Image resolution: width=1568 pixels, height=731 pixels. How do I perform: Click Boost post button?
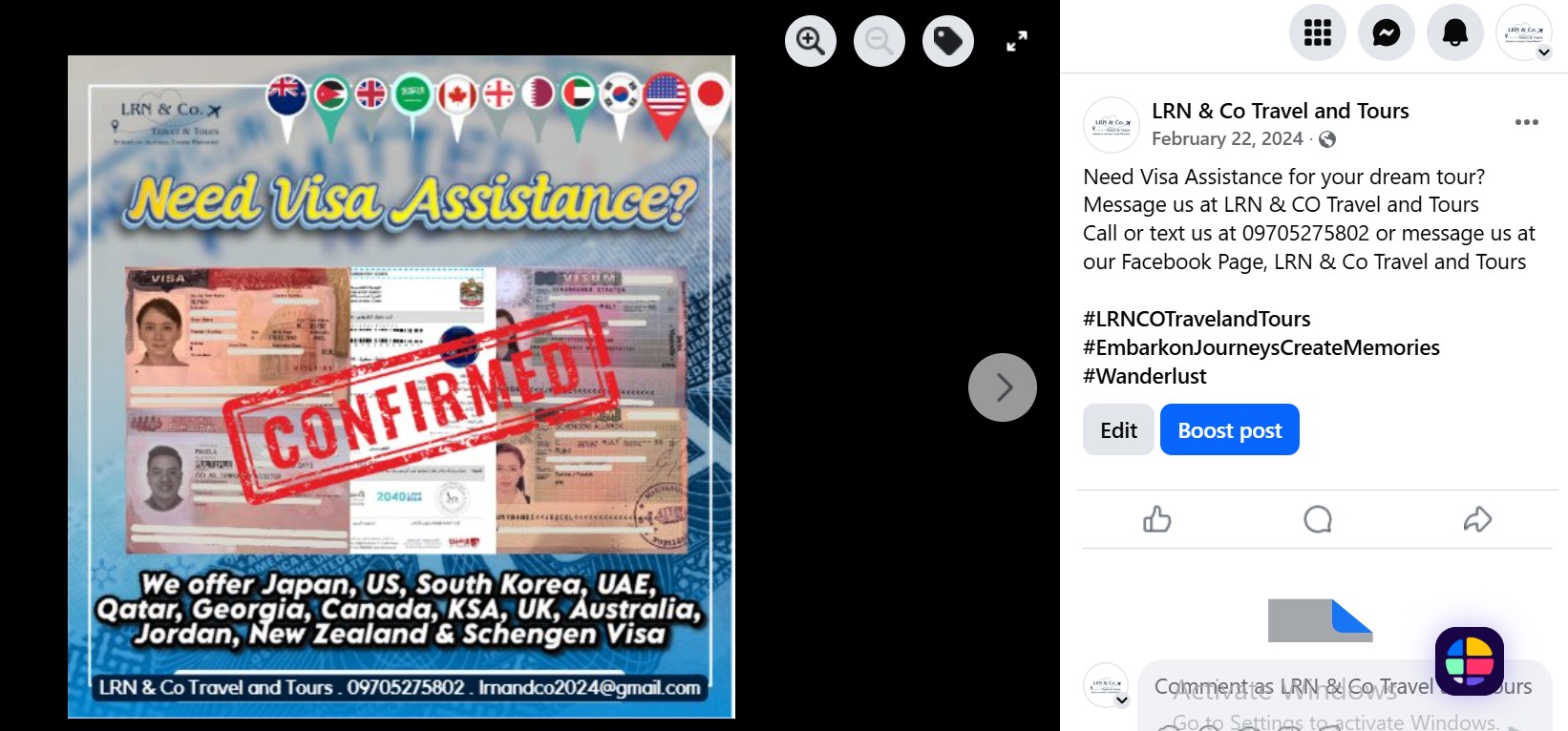click(x=1230, y=429)
